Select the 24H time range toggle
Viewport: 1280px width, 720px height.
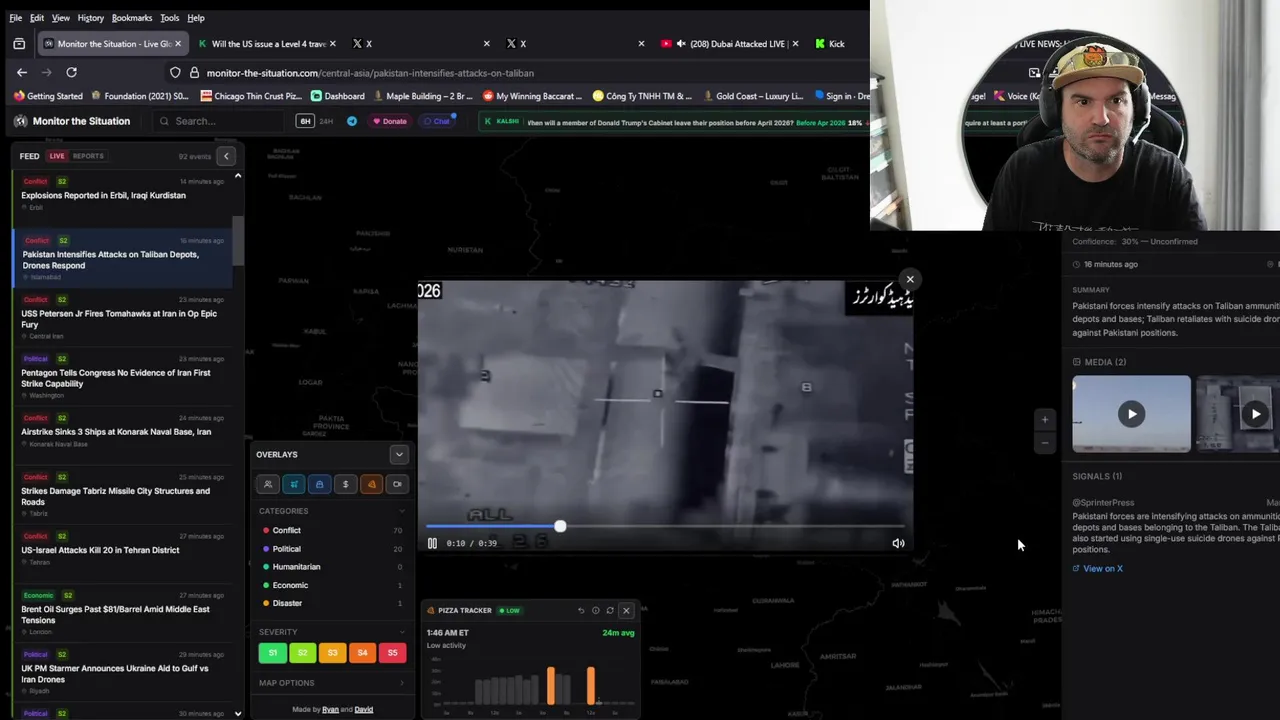pos(326,121)
